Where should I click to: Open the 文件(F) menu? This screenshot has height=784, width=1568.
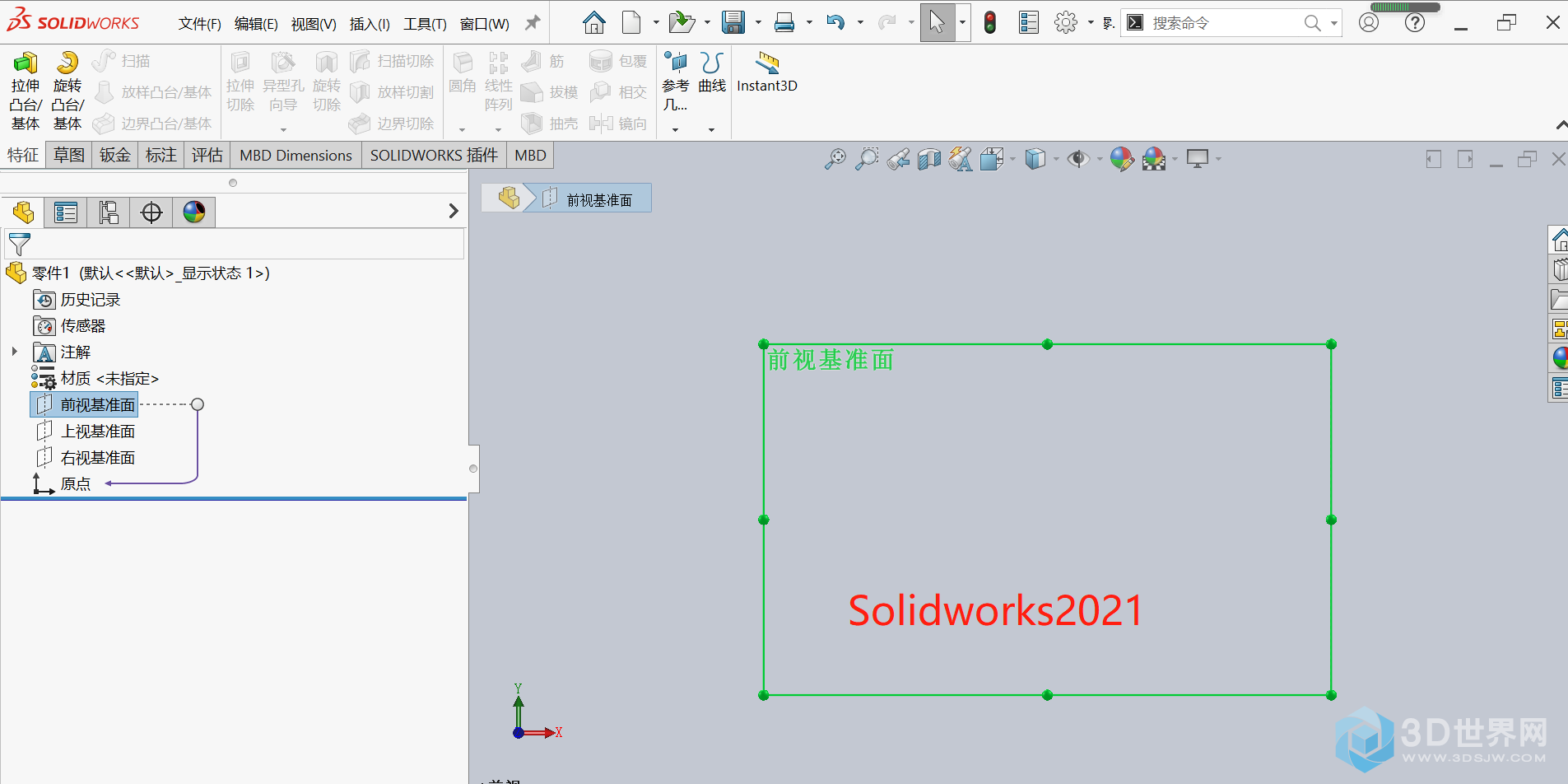(200, 24)
